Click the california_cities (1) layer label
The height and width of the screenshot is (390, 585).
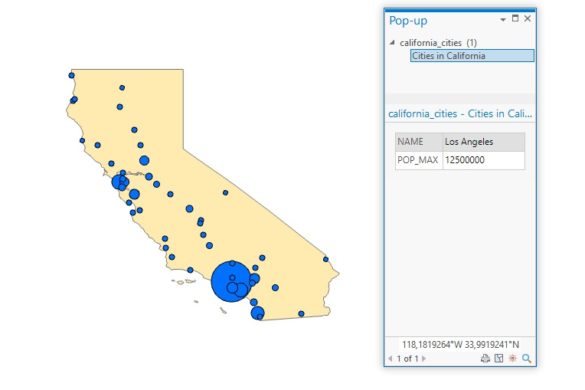pyautogui.click(x=438, y=43)
